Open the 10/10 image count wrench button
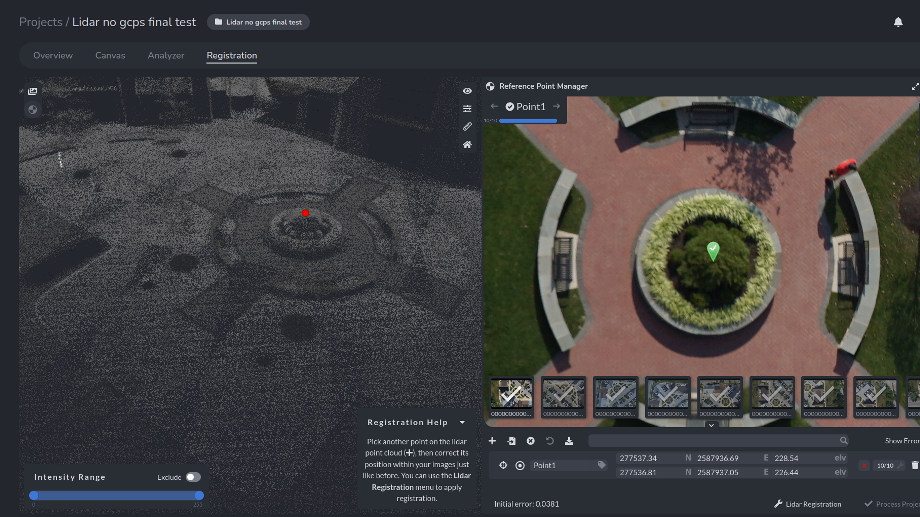 (889, 465)
